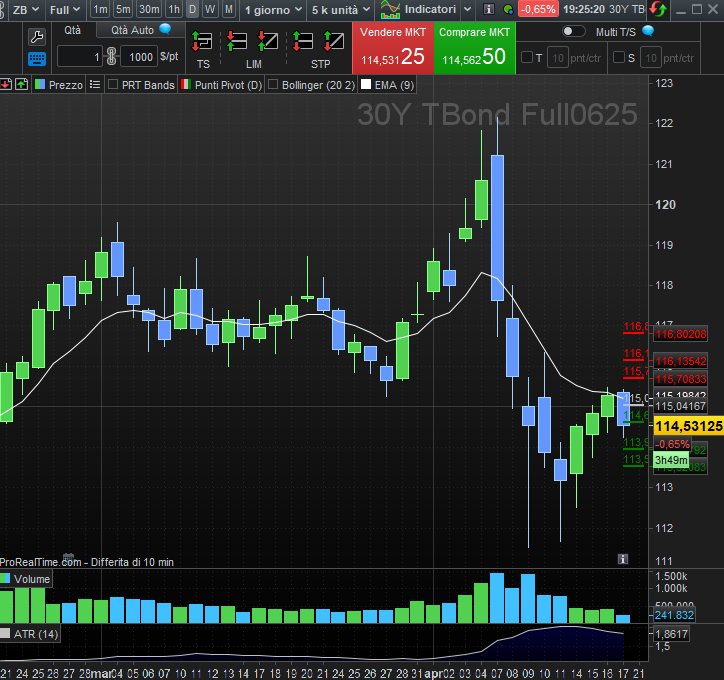Toggle the Bollinger (20 2) checkbox

(x=274, y=85)
